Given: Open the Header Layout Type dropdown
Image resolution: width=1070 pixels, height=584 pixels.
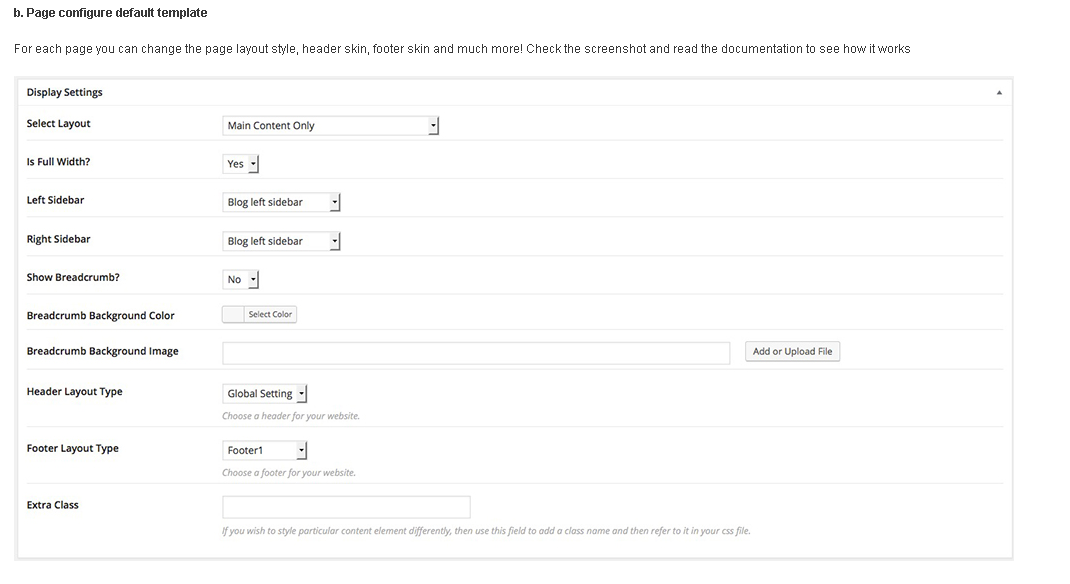Looking at the screenshot, I should (x=265, y=394).
